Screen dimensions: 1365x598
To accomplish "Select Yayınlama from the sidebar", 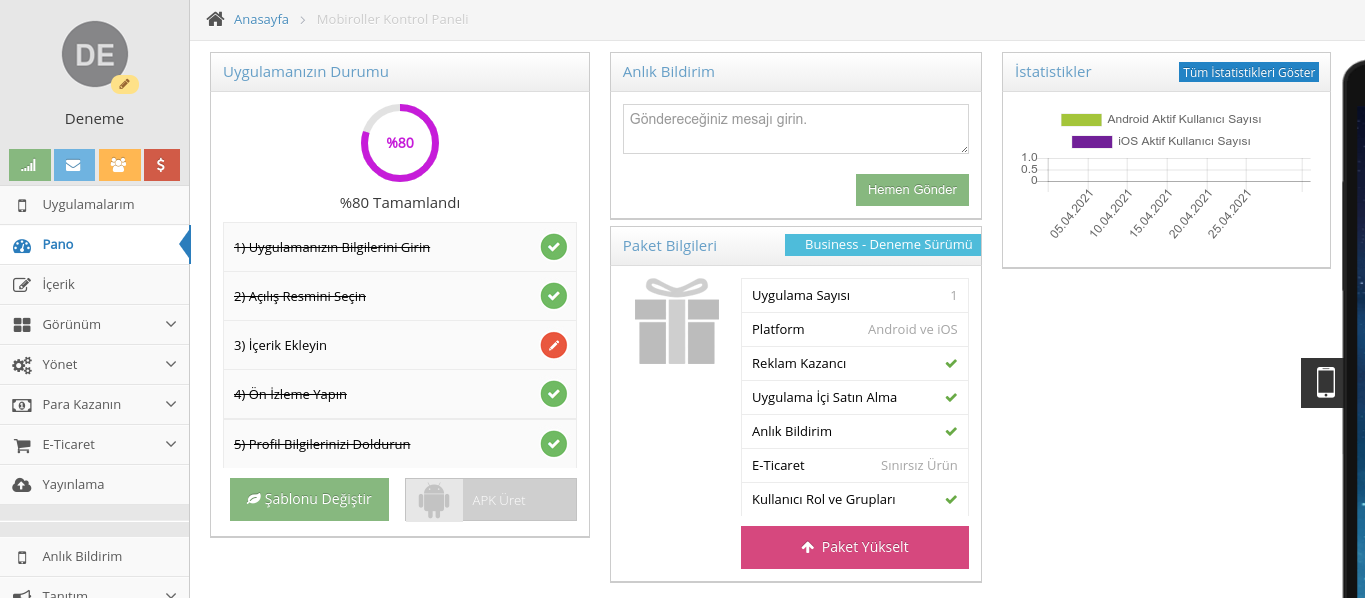I will coord(72,484).
